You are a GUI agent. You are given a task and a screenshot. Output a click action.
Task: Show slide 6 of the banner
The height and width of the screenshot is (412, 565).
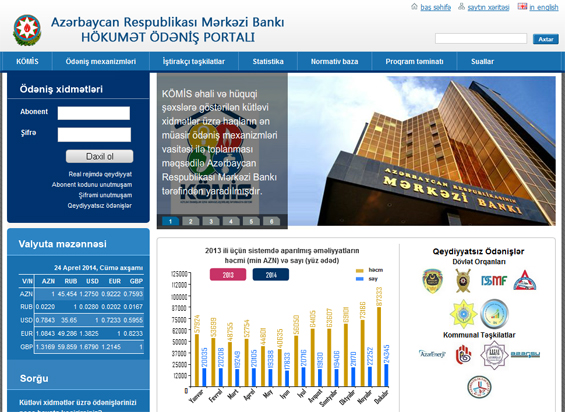pyautogui.click(x=271, y=221)
